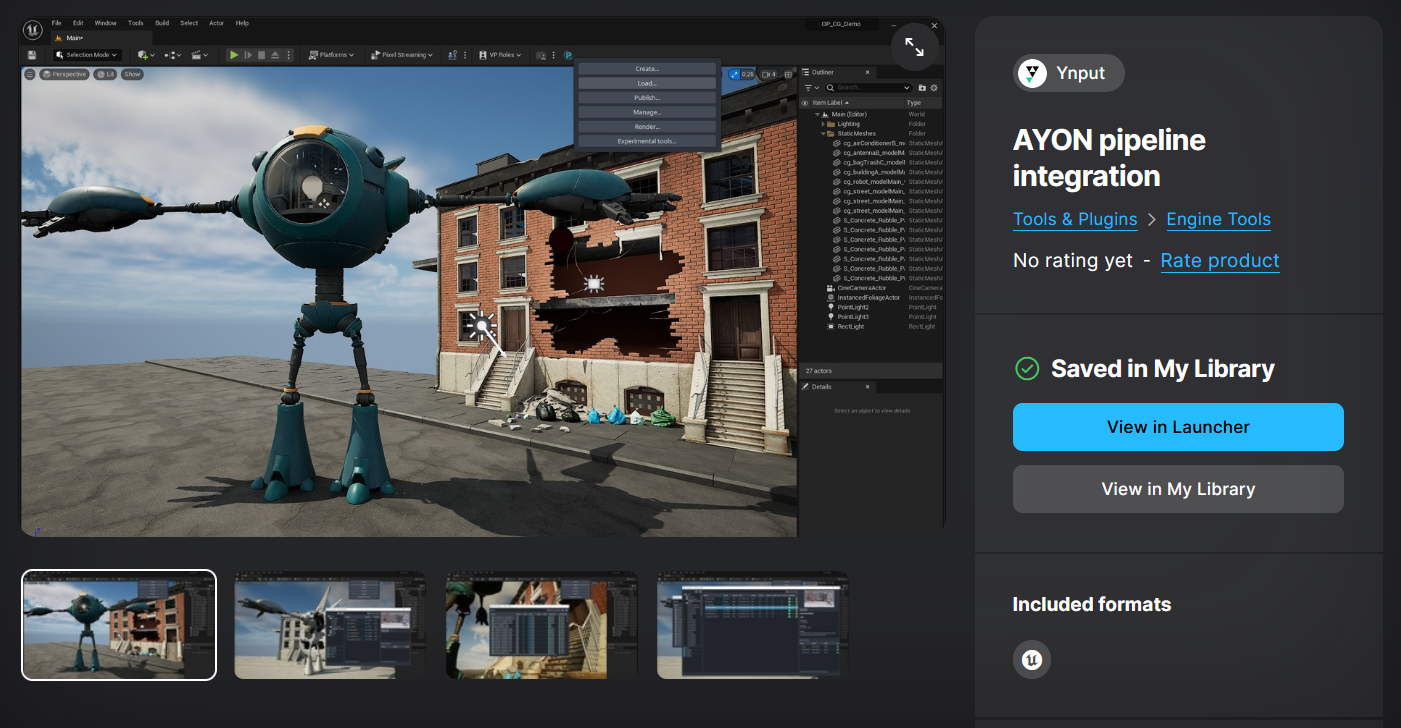Open the Cinematics clapperboard icon in the toolbar

click(200, 55)
